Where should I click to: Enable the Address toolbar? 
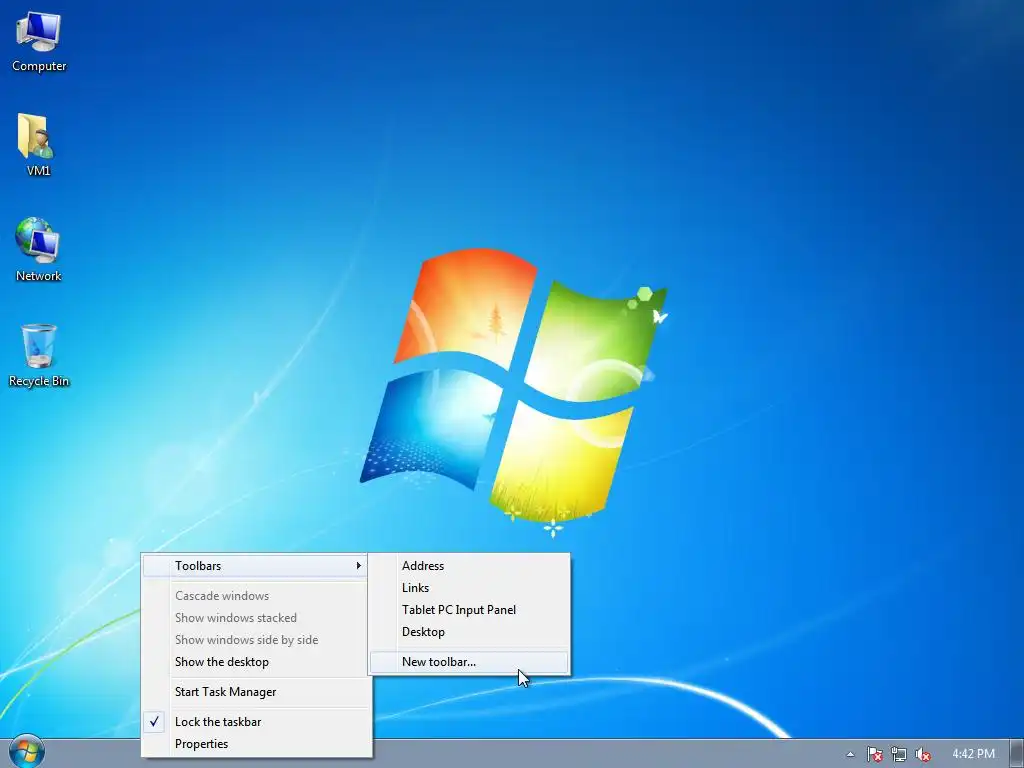pos(469,566)
